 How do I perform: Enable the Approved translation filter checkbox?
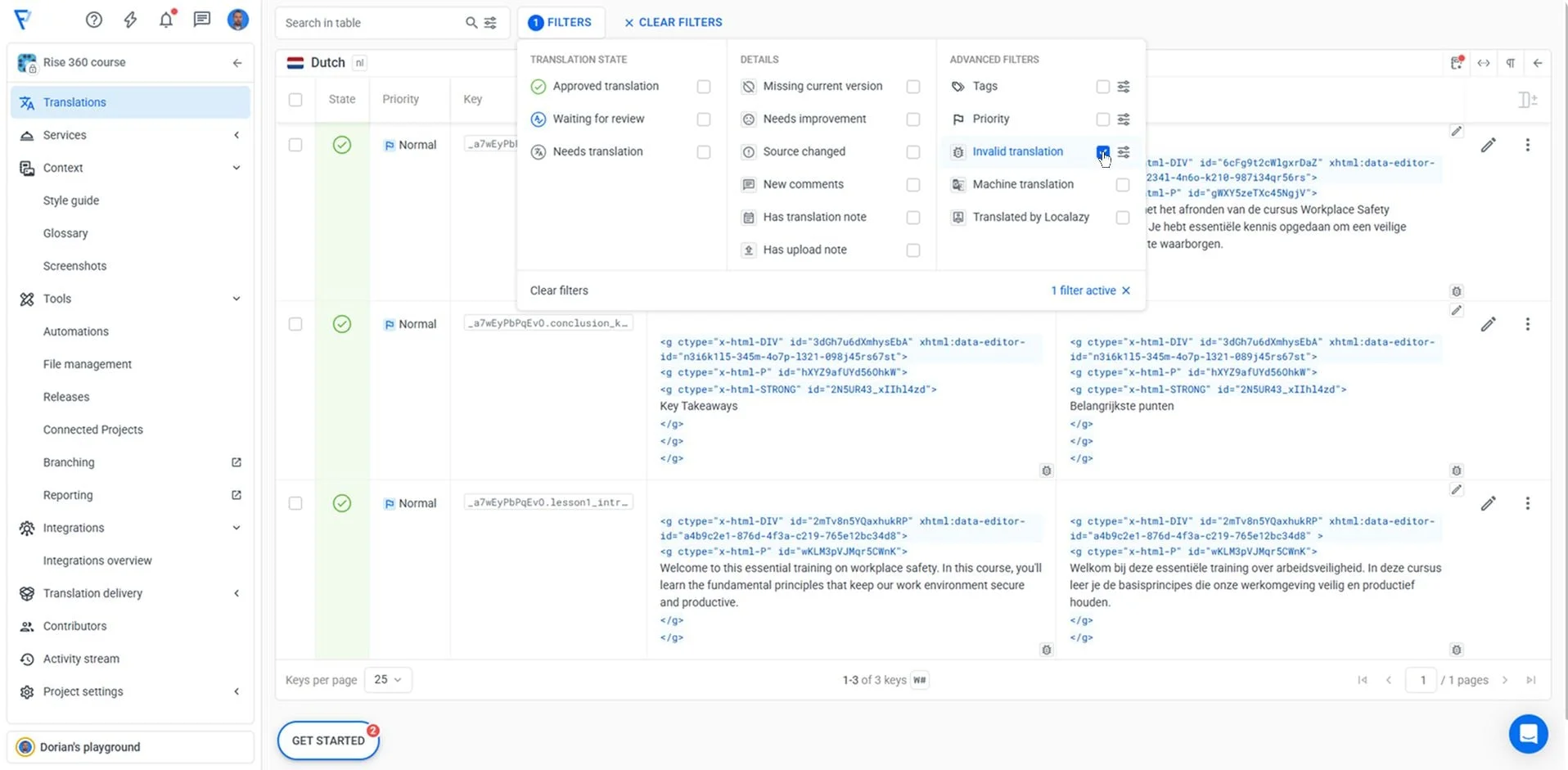tap(704, 87)
